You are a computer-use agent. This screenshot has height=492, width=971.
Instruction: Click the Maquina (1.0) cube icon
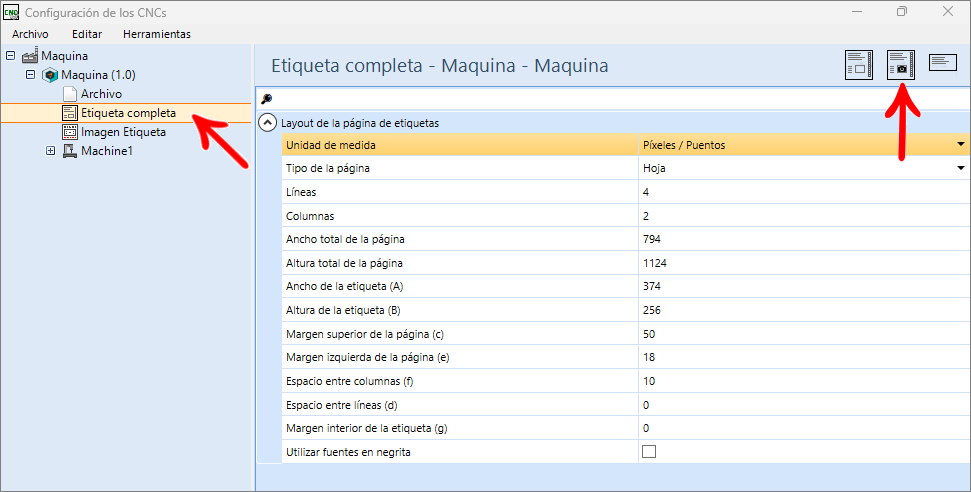click(50, 75)
